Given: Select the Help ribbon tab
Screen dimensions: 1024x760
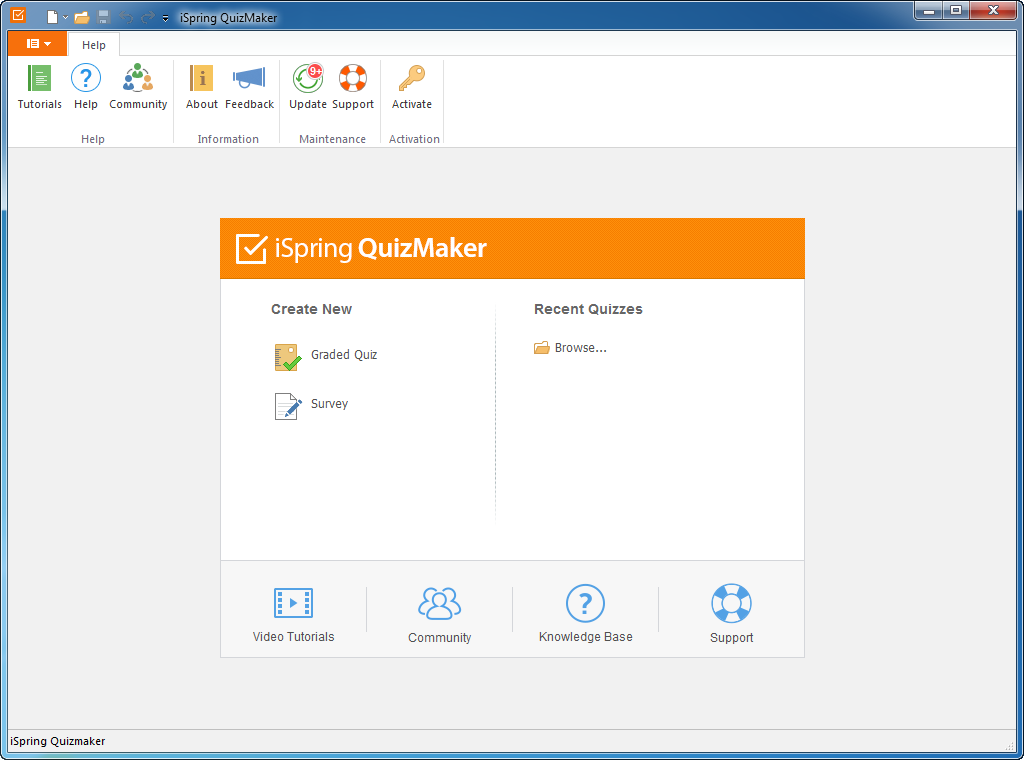Looking at the screenshot, I should pos(94,45).
